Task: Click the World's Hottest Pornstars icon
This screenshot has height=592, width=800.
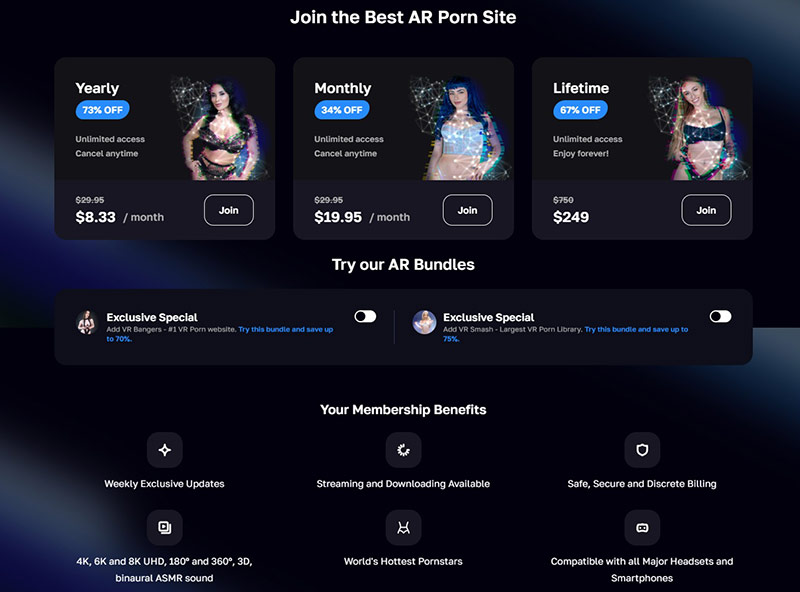Action: click(x=403, y=527)
